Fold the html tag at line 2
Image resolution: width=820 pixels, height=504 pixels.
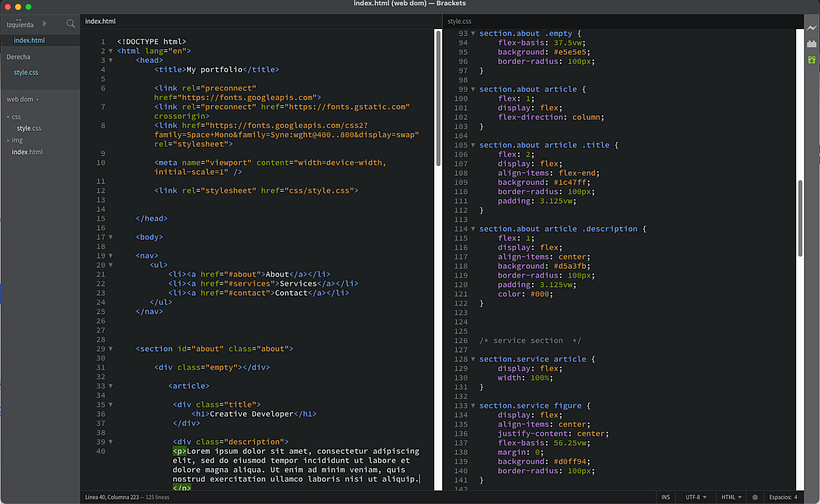tap(110, 51)
